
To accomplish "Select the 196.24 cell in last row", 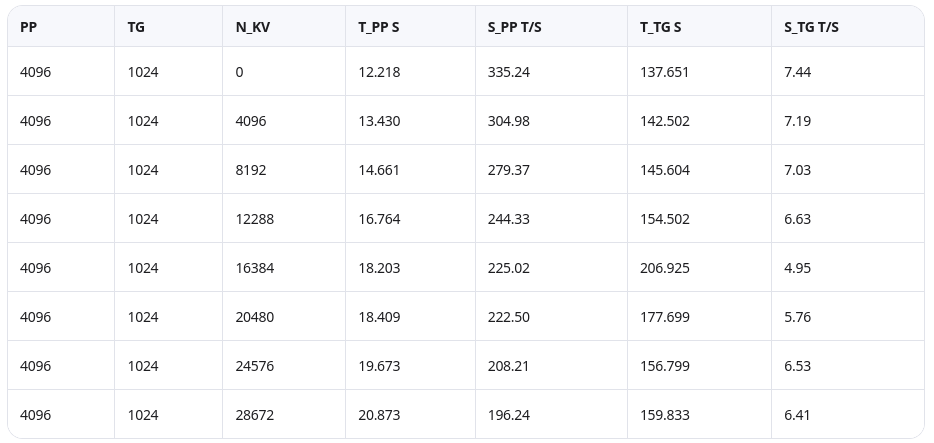I will [x=509, y=415].
